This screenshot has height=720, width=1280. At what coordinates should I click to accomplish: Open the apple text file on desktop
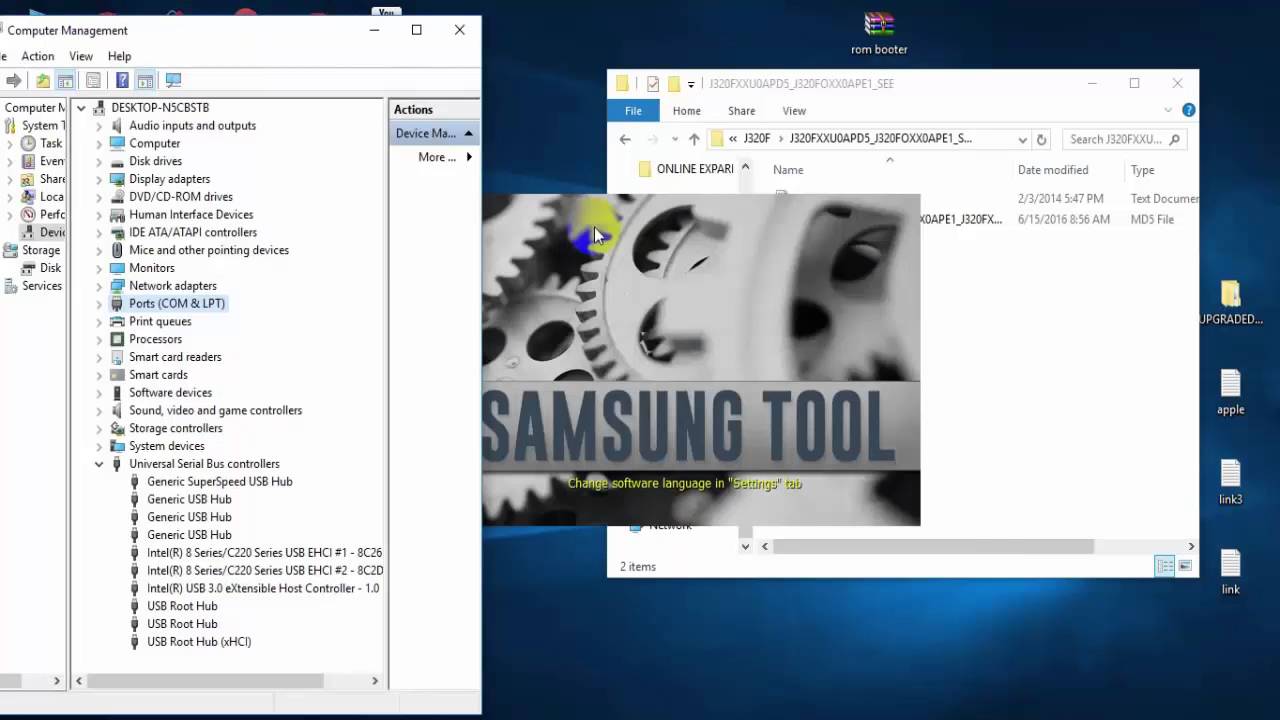click(1231, 392)
